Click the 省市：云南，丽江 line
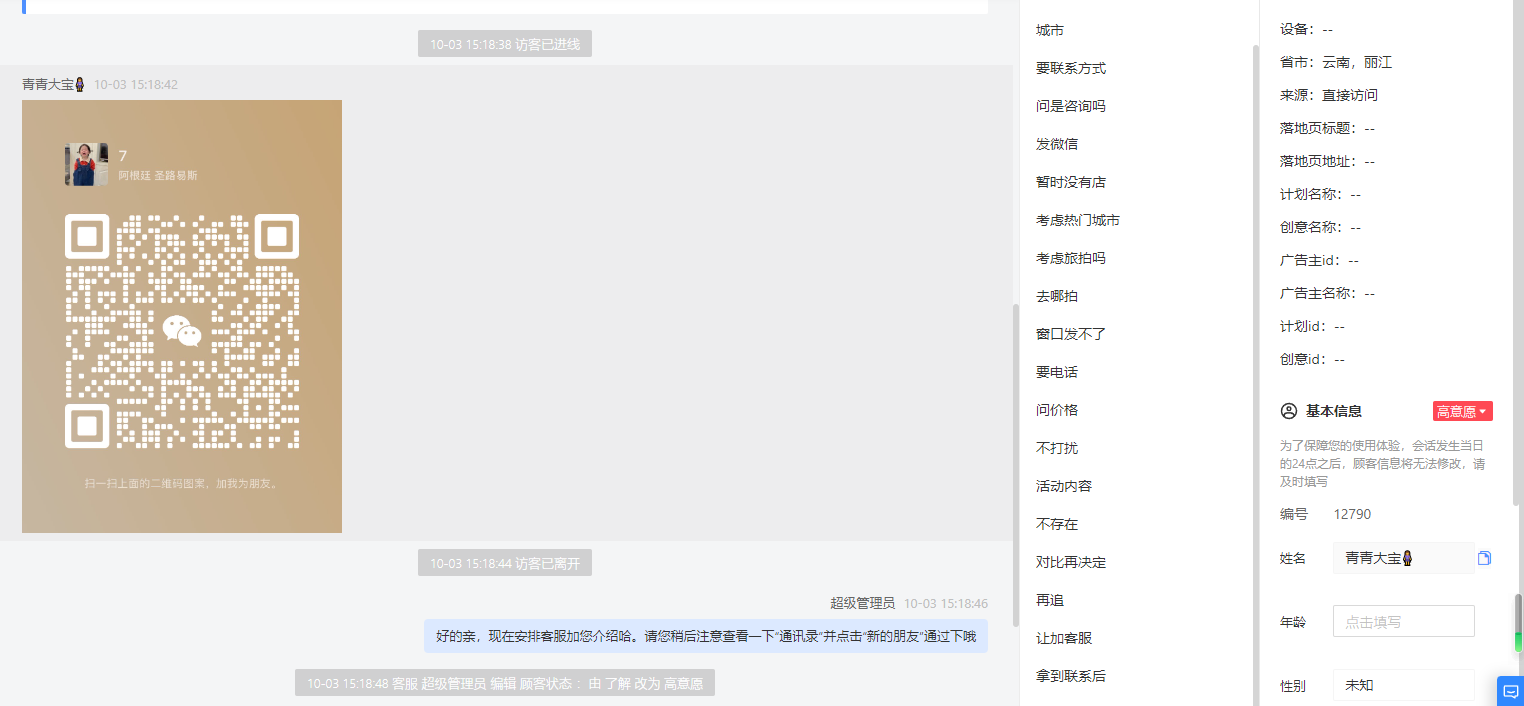1524x706 pixels. [x=1336, y=62]
